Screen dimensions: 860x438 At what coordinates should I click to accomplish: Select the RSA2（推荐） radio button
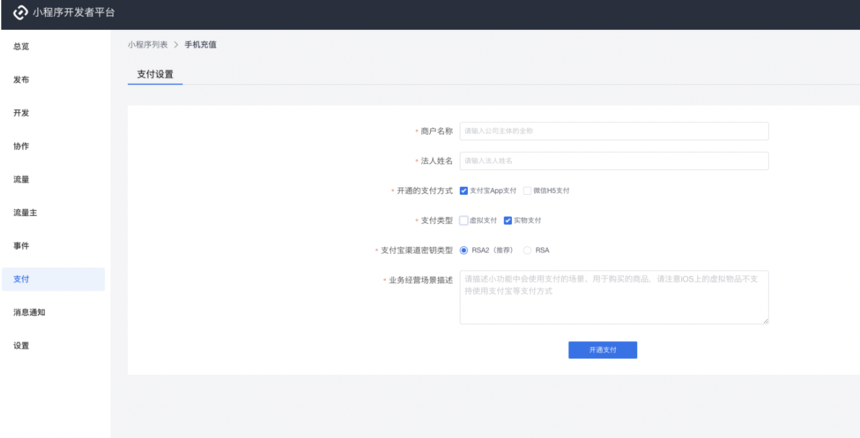tap(464, 251)
